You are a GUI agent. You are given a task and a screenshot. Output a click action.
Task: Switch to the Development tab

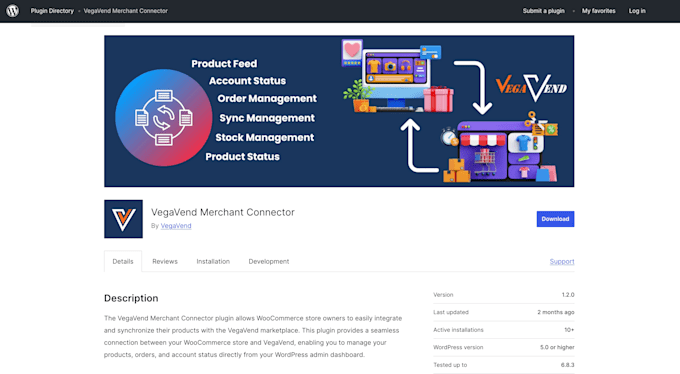(x=268, y=261)
